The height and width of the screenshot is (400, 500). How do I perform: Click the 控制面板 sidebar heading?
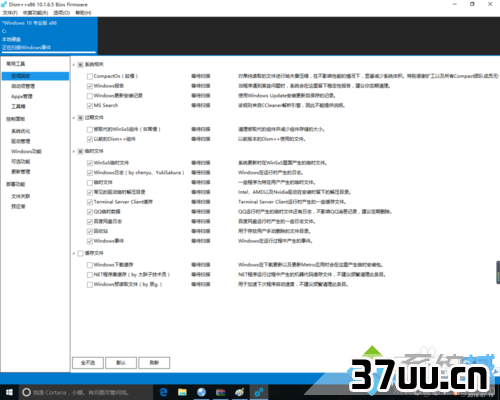(x=16, y=119)
